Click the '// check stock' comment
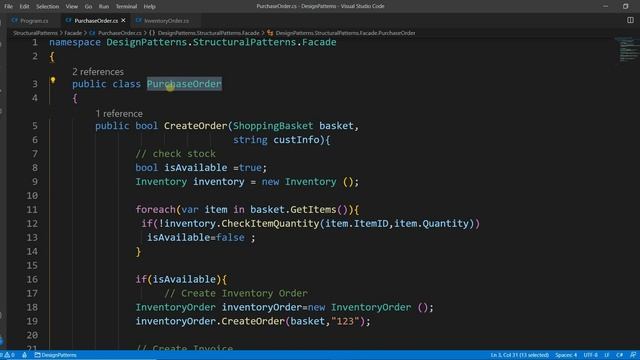640x360 pixels. pos(176,154)
